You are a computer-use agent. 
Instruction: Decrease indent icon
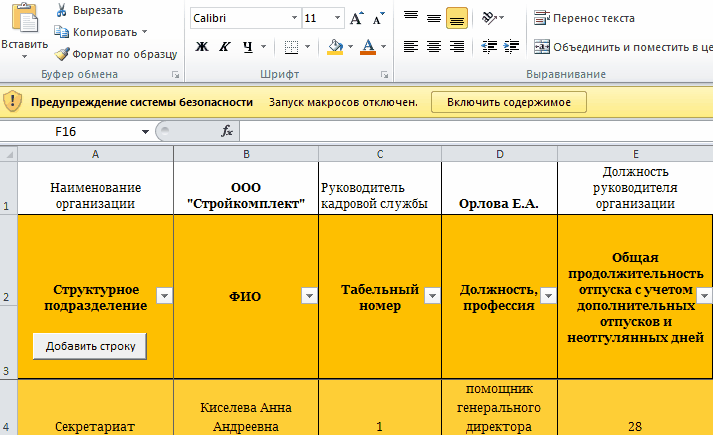(489, 46)
